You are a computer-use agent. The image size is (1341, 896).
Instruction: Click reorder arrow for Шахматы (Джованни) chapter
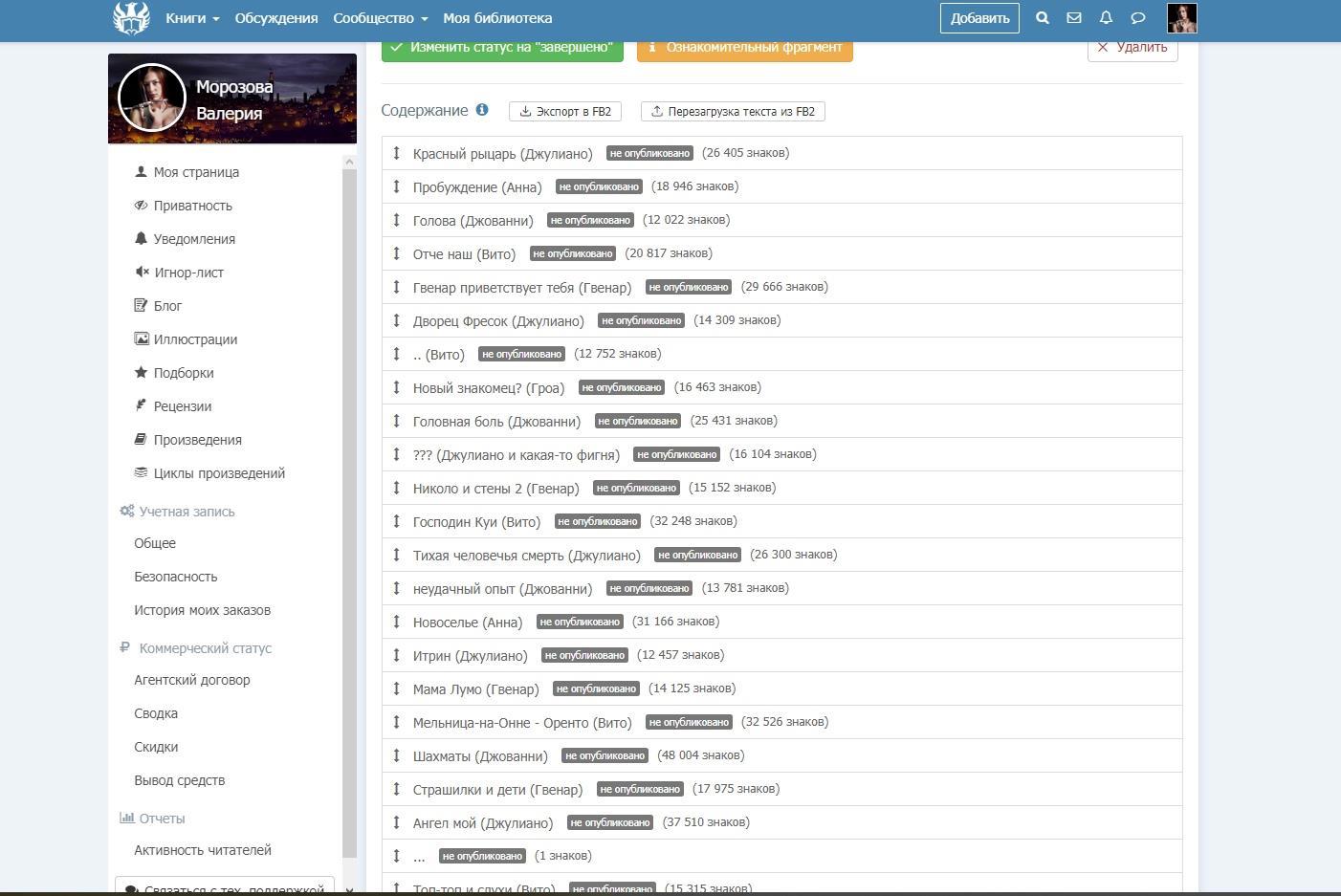[396, 755]
